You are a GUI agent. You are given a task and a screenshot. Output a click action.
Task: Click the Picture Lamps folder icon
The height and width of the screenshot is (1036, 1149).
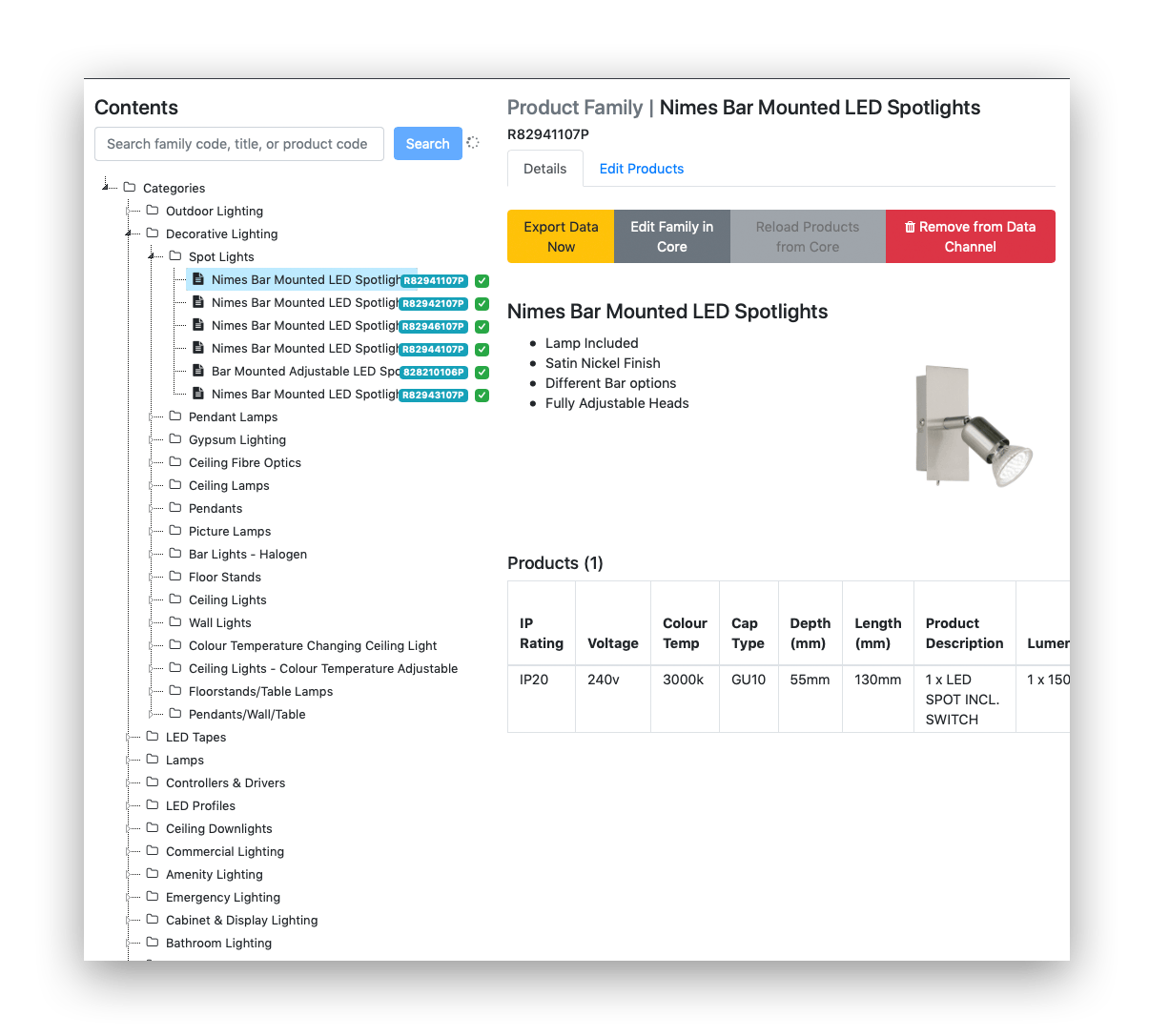175,530
